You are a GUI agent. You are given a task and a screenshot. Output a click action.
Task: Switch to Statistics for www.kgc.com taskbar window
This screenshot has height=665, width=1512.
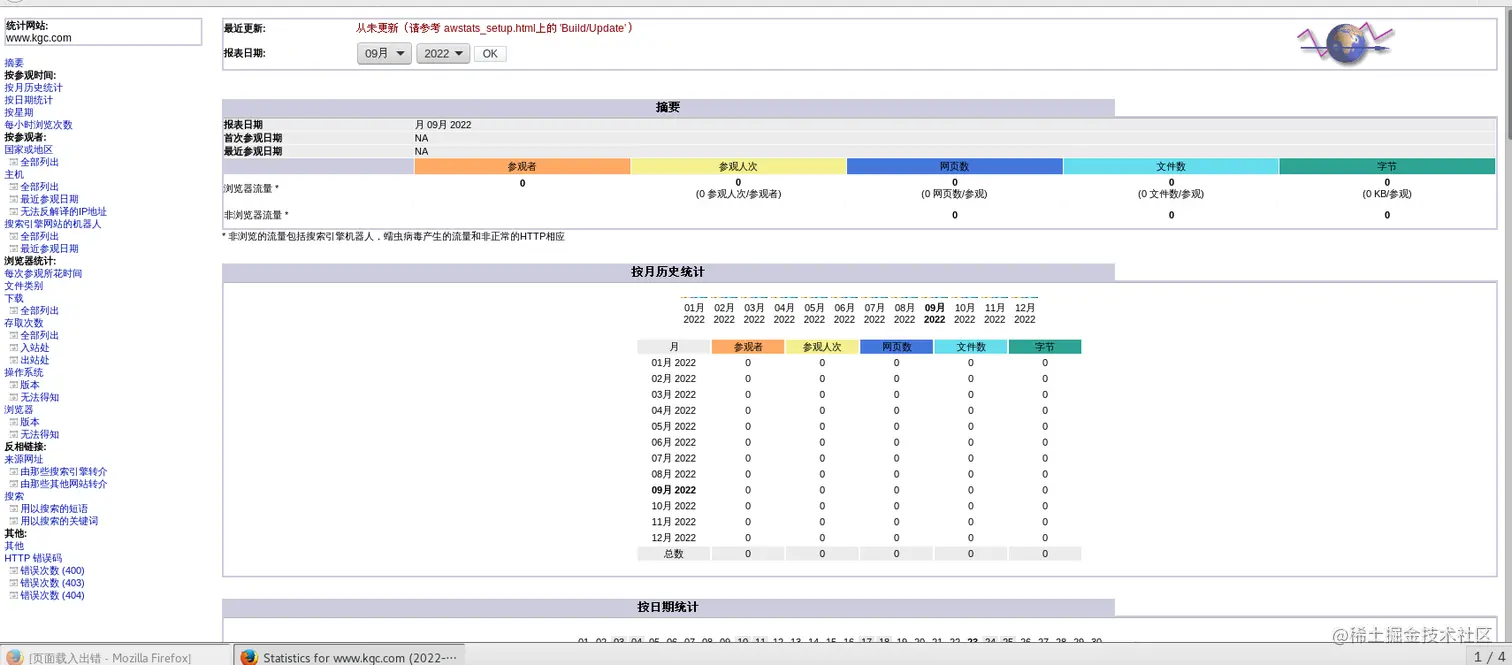point(351,657)
